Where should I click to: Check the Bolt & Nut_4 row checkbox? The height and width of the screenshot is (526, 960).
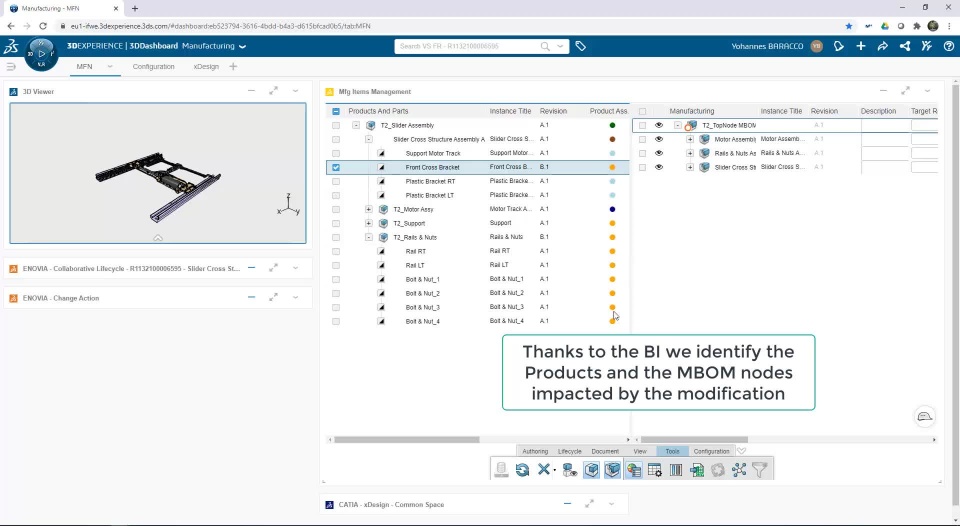[336, 321]
